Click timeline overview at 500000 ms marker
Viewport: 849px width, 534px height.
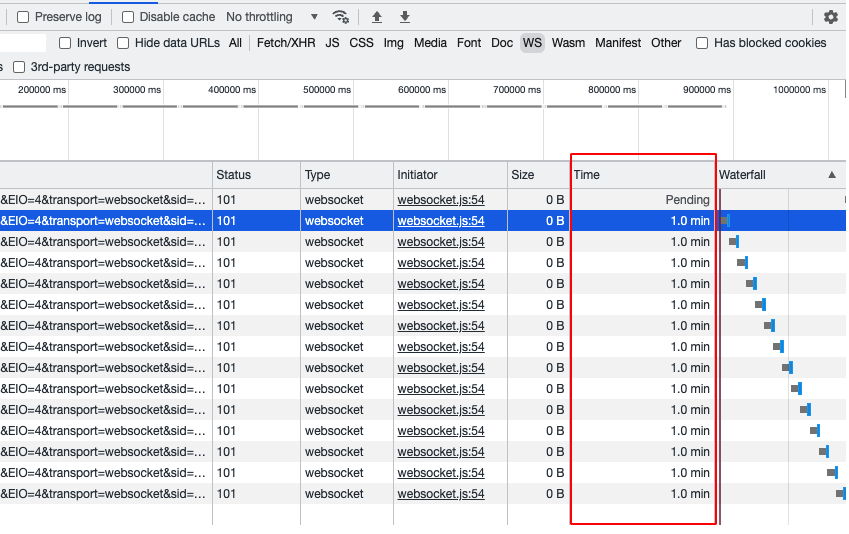[x=327, y=90]
